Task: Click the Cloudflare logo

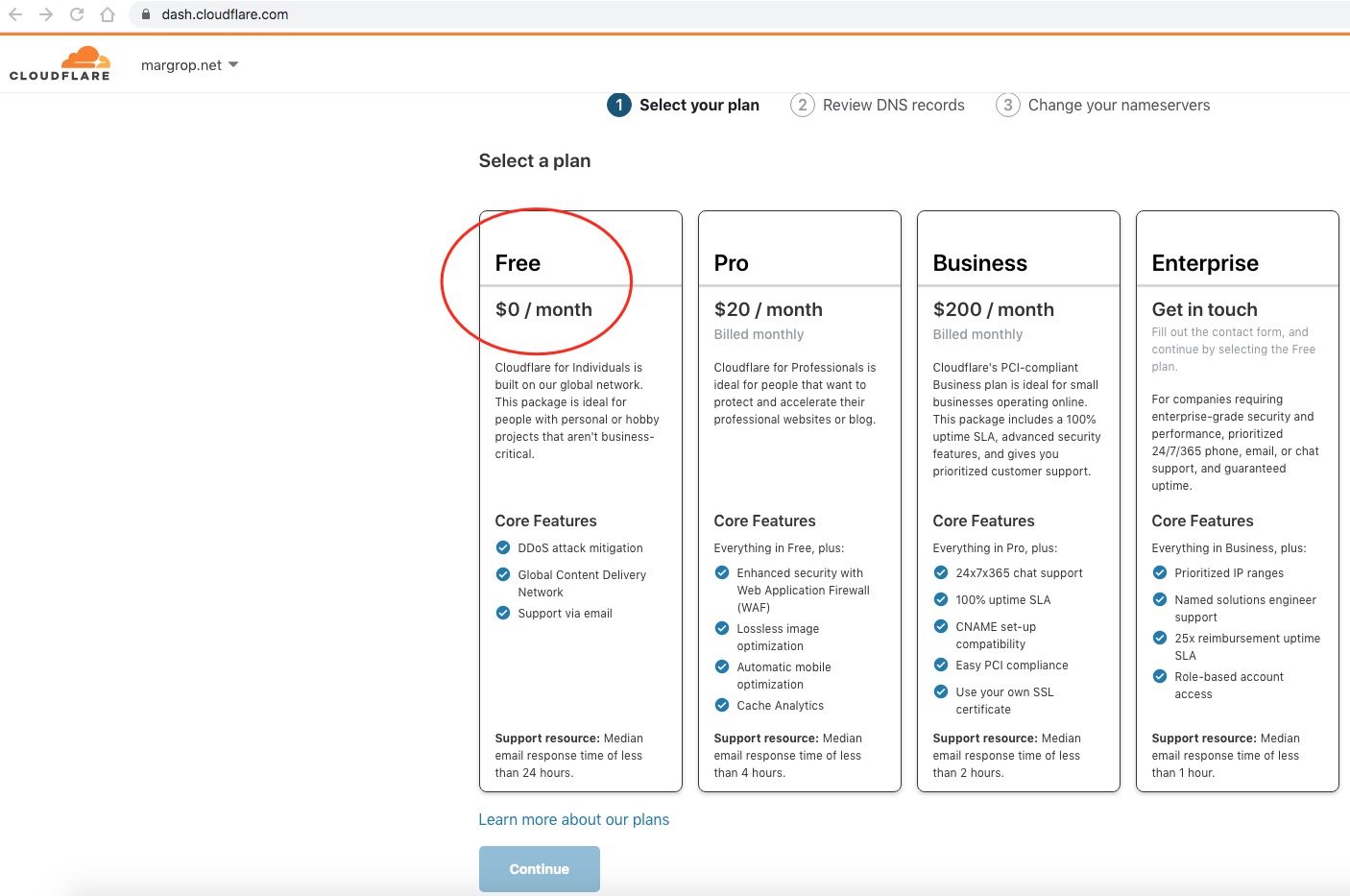Action: point(60,63)
